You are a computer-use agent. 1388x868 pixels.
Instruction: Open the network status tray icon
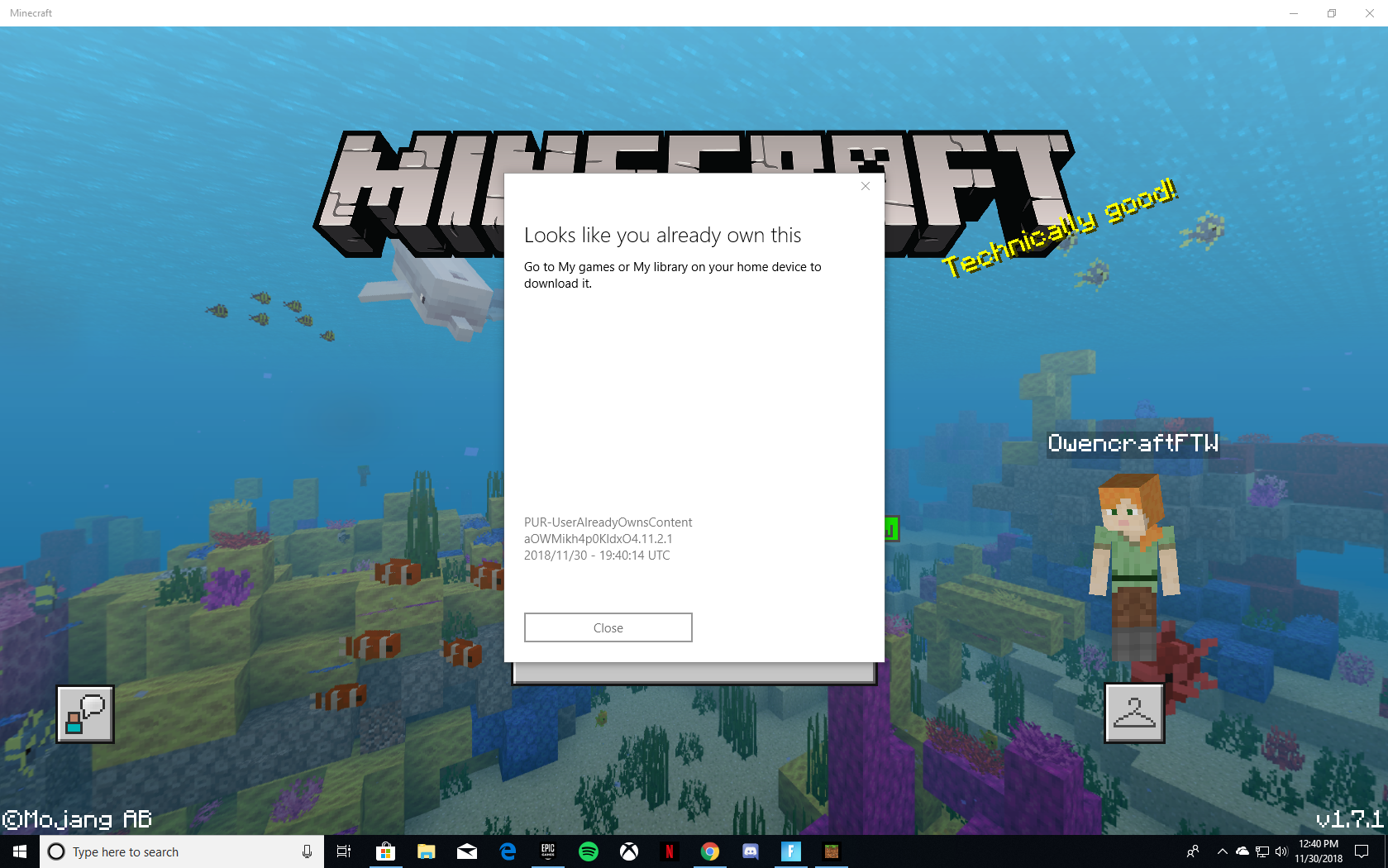[x=1262, y=851]
